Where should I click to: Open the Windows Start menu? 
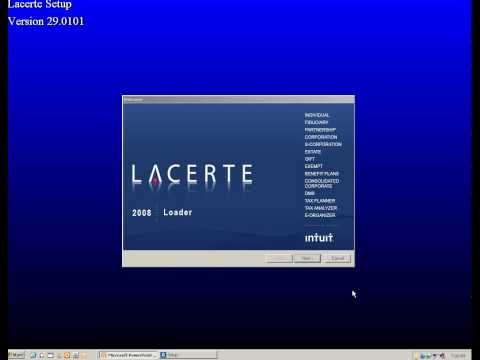[x=16, y=355]
